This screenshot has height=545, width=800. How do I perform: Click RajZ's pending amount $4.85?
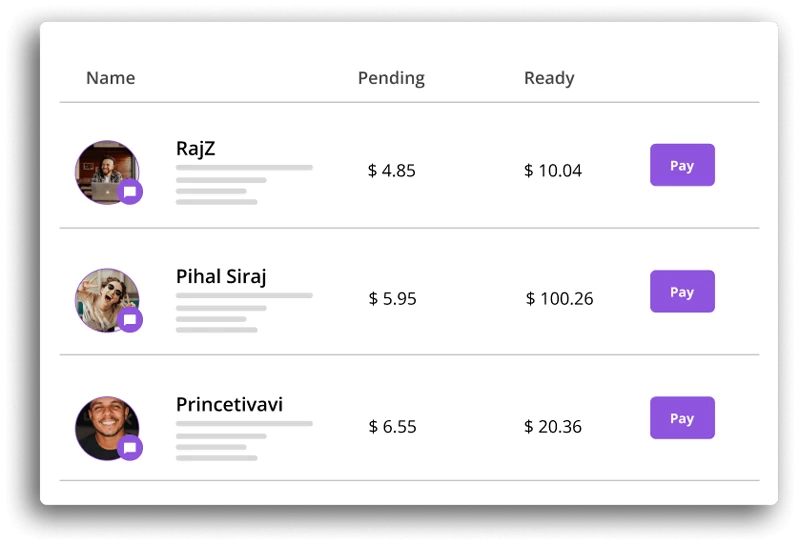[392, 170]
